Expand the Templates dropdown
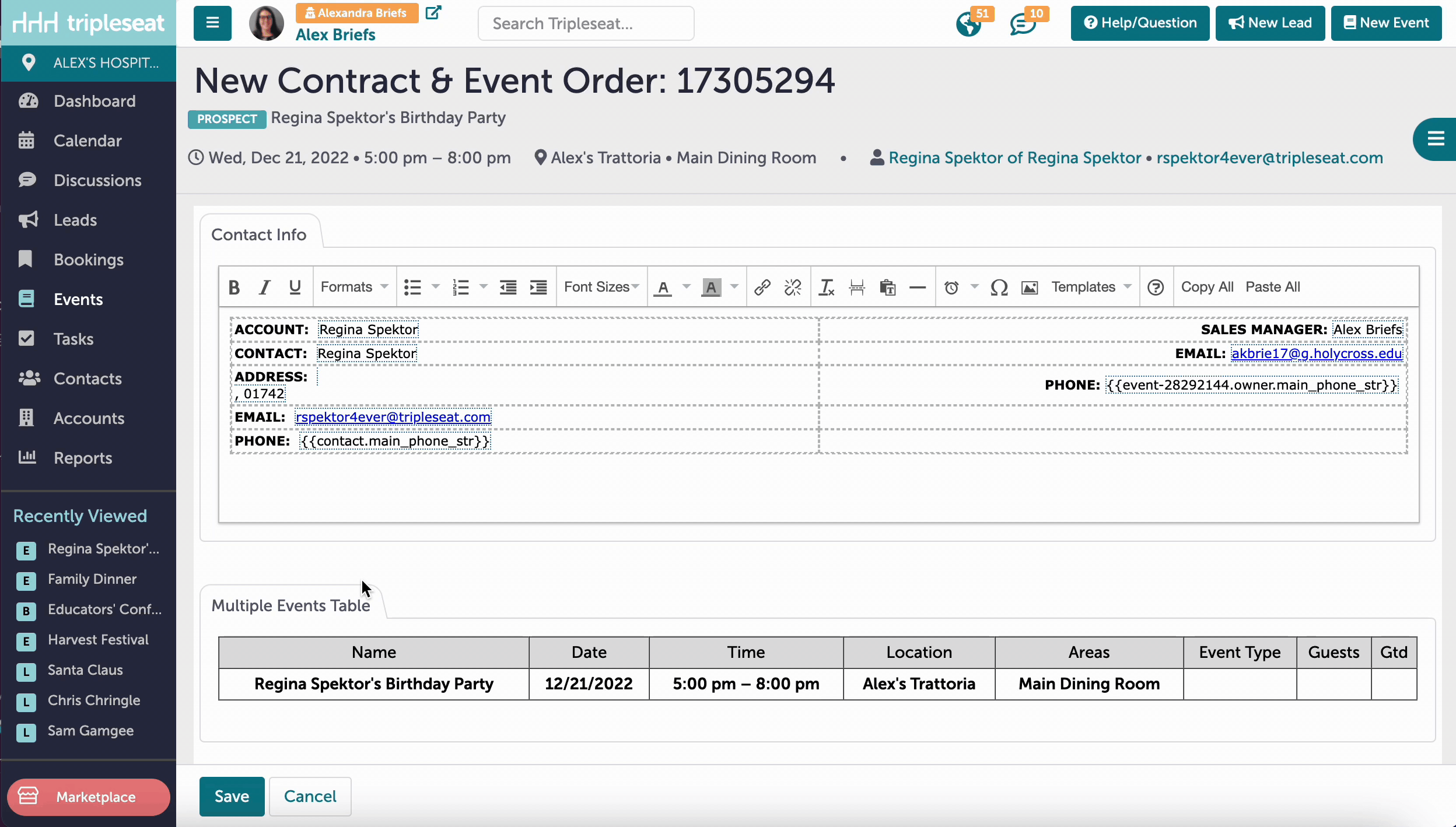Image resolution: width=1456 pixels, height=827 pixels. pyautogui.click(x=1091, y=287)
